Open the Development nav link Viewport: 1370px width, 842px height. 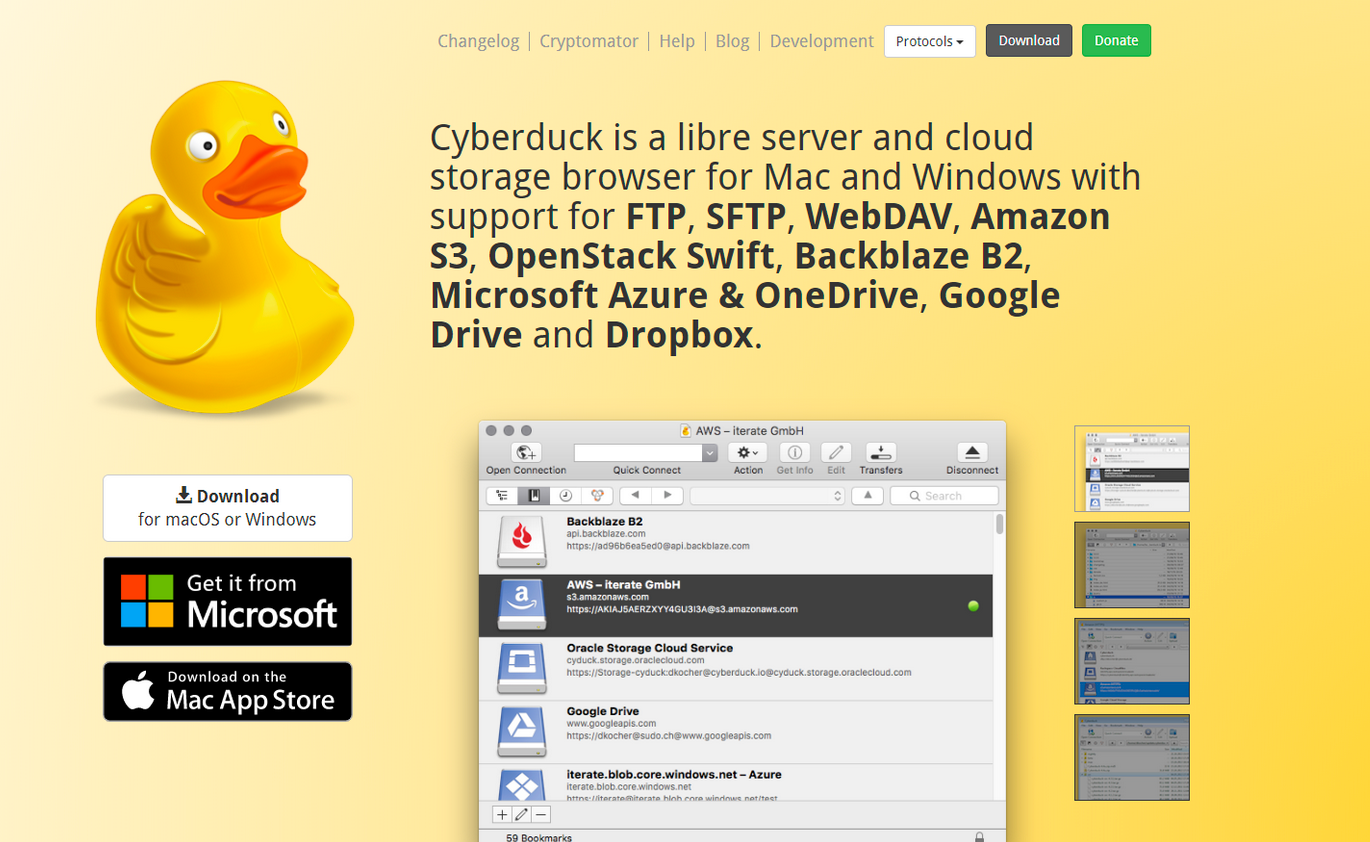tap(822, 41)
